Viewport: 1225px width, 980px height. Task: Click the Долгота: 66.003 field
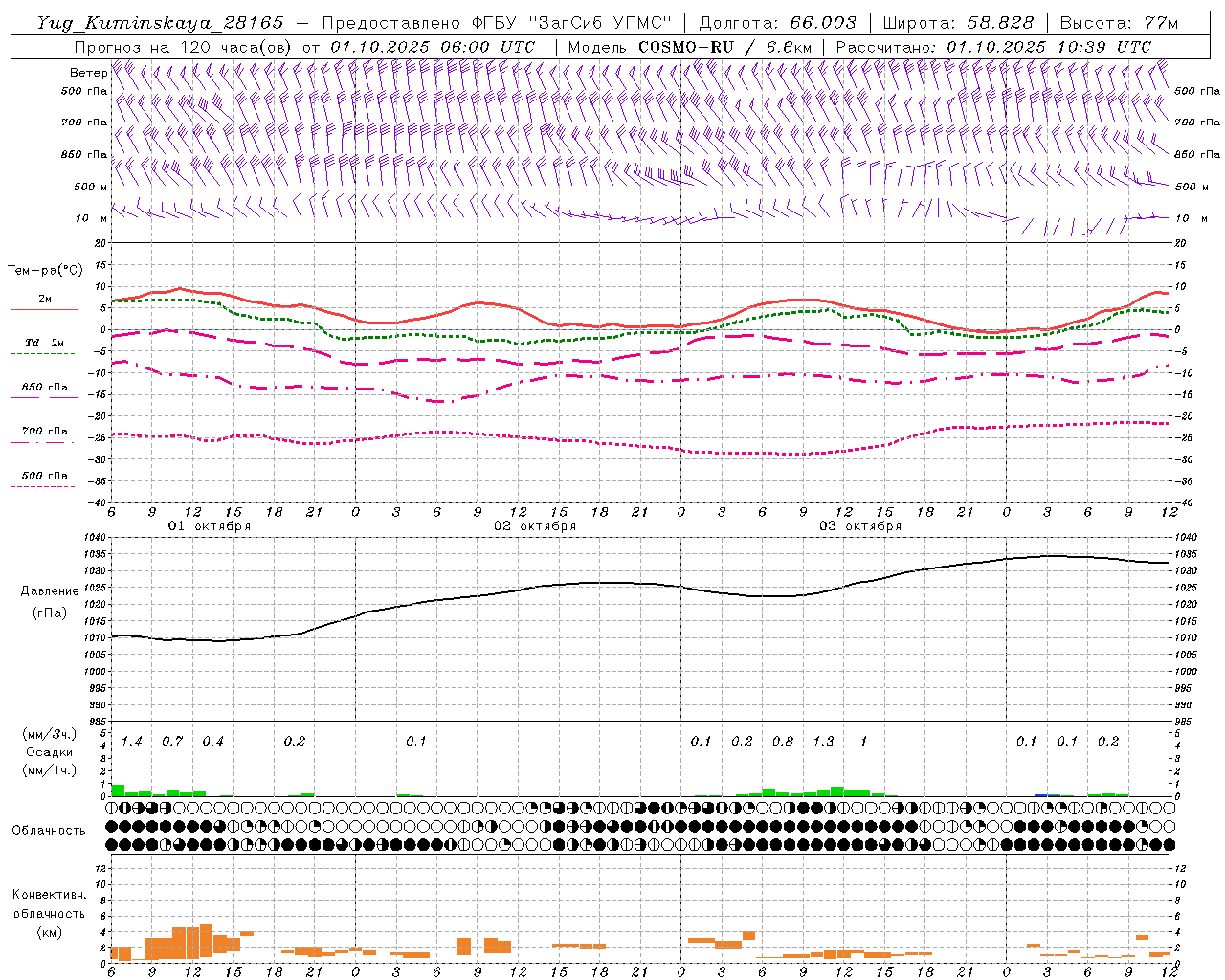coord(777,23)
